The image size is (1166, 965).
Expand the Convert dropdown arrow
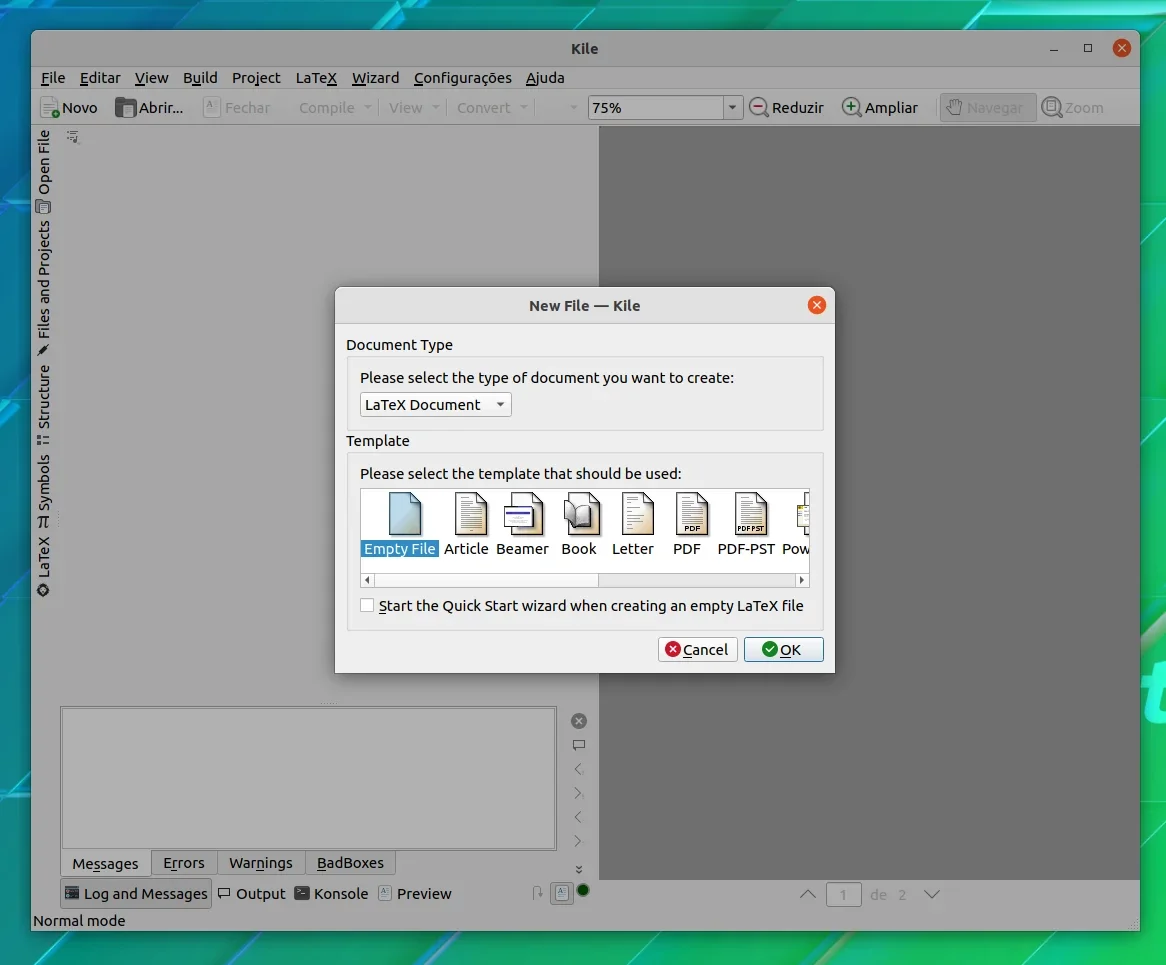click(524, 108)
